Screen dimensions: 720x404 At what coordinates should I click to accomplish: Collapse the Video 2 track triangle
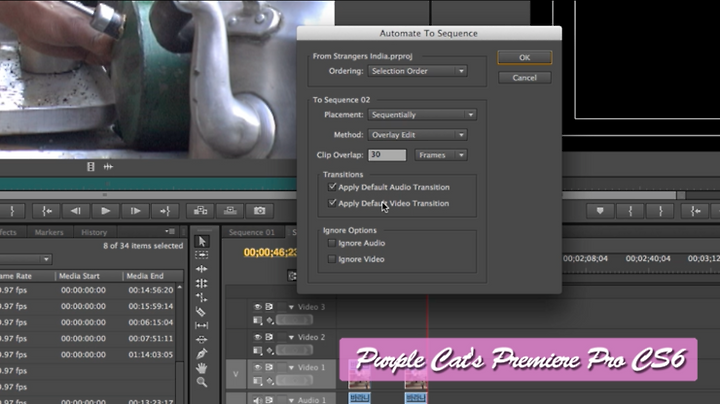pyautogui.click(x=291, y=337)
